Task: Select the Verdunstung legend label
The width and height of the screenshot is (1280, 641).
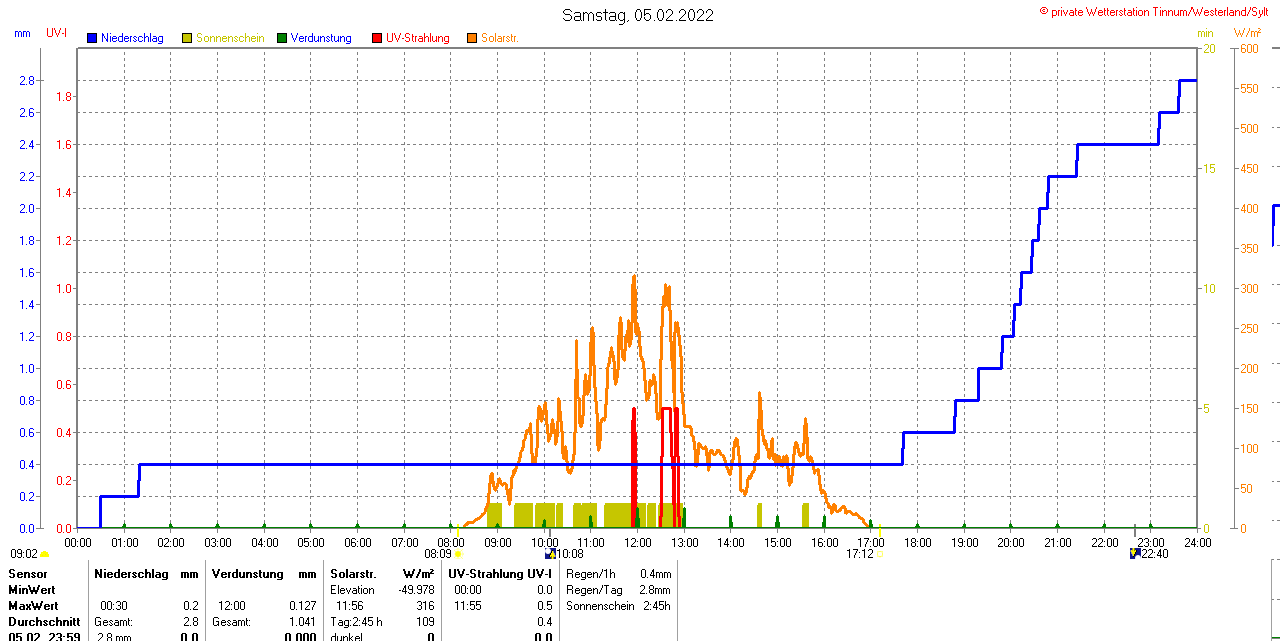Action: [x=321, y=38]
